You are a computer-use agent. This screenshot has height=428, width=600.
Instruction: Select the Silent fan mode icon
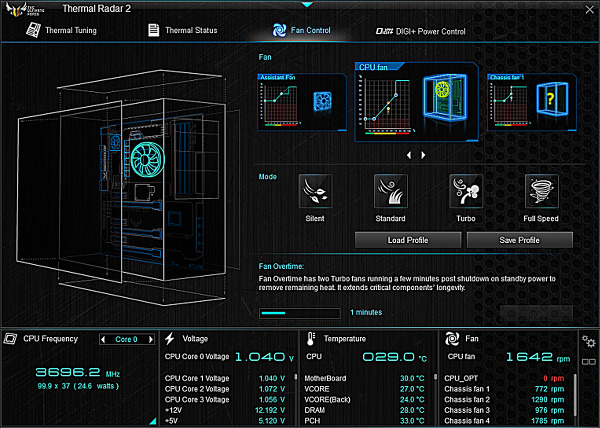point(315,191)
